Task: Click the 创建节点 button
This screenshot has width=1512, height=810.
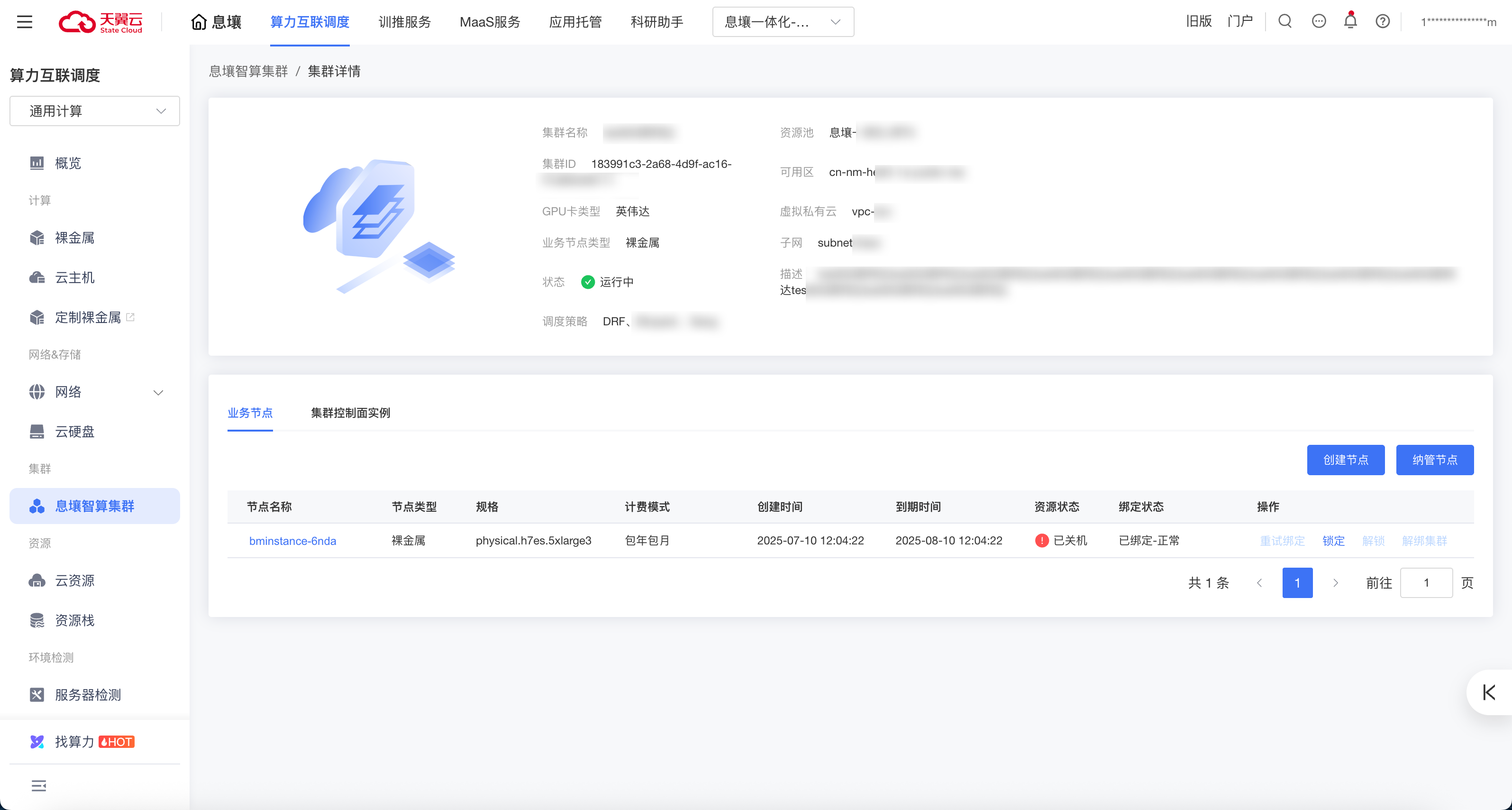Action: click(1345, 460)
